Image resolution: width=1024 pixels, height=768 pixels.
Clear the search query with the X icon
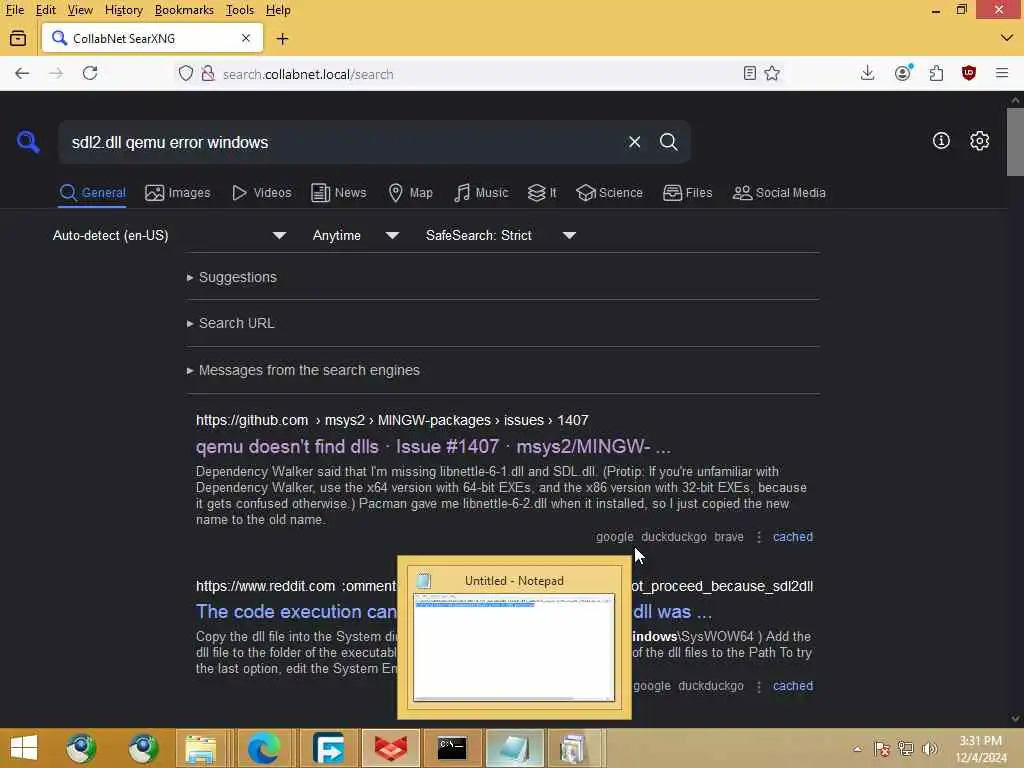pos(634,142)
